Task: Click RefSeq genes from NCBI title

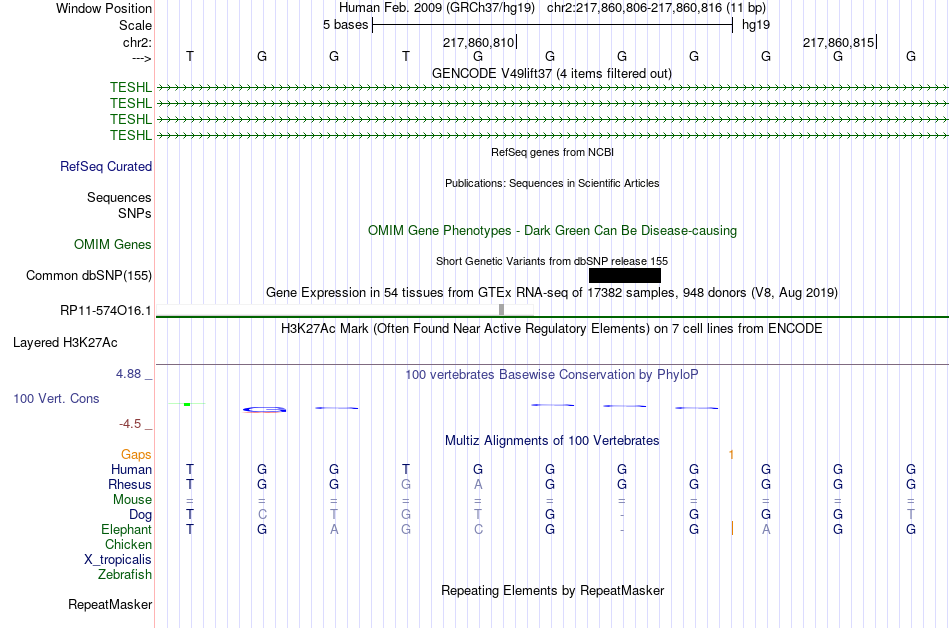Action: tap(552, 152)
